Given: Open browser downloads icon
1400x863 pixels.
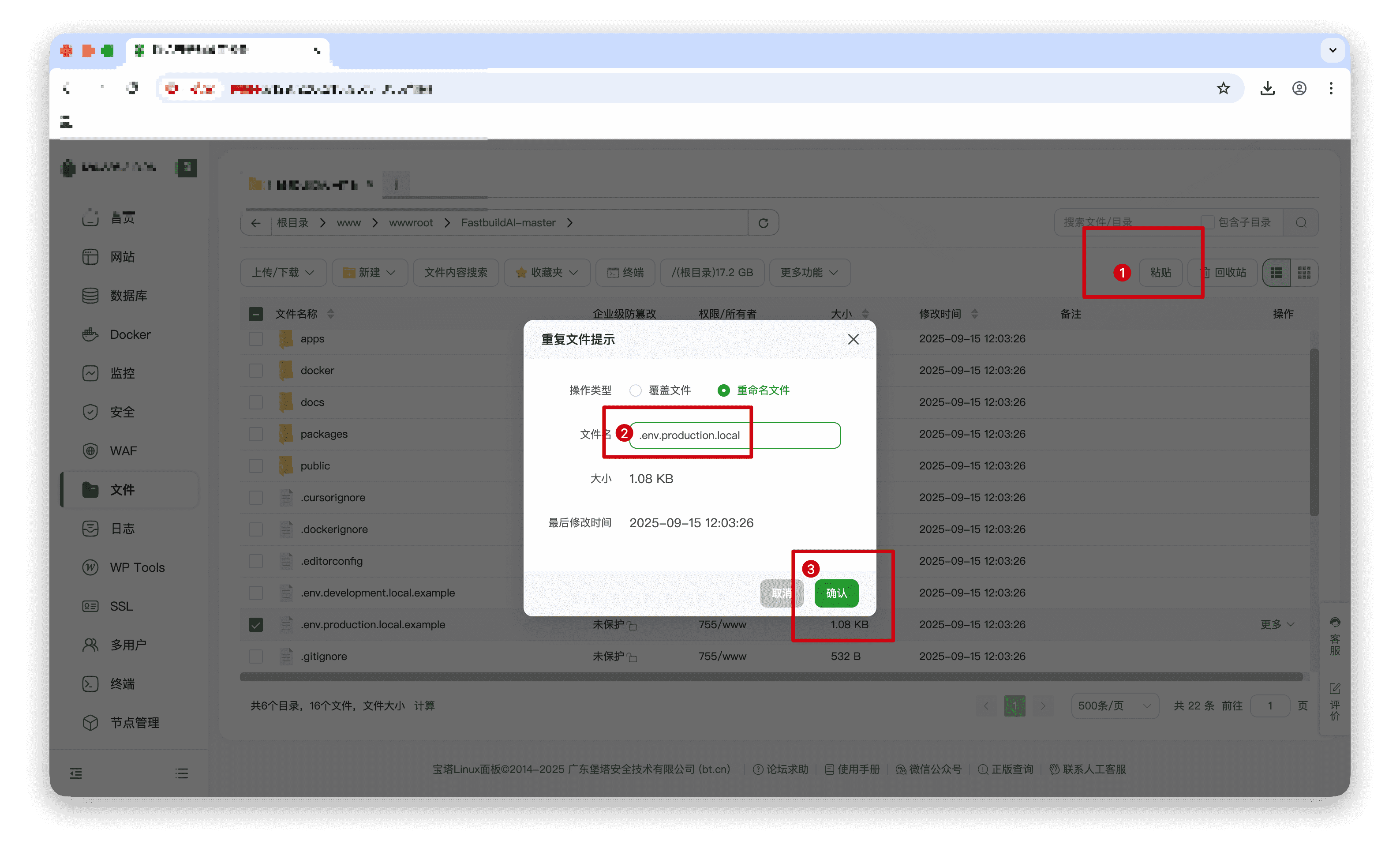Looking at the screenshot, I should click(1267, 89).
